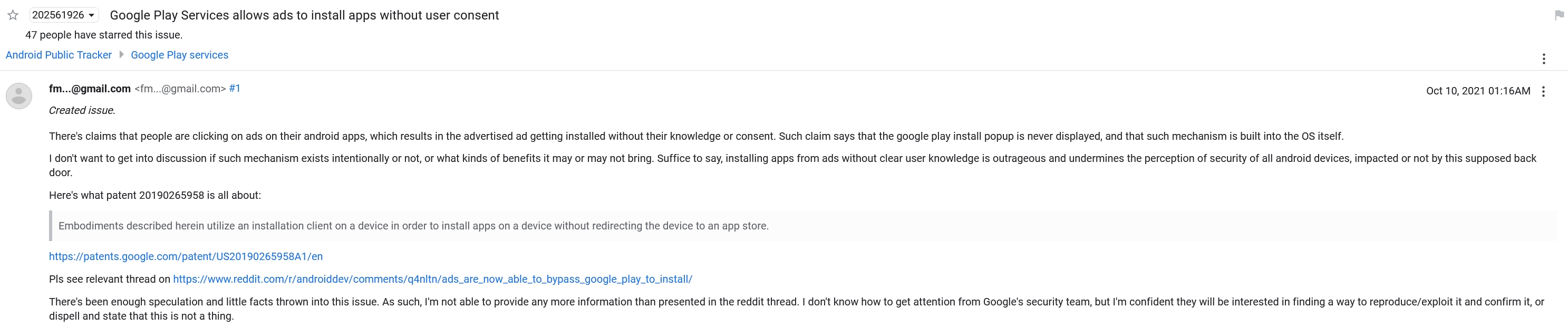Open the three-dot menu on comment #1

[1543, 91]
